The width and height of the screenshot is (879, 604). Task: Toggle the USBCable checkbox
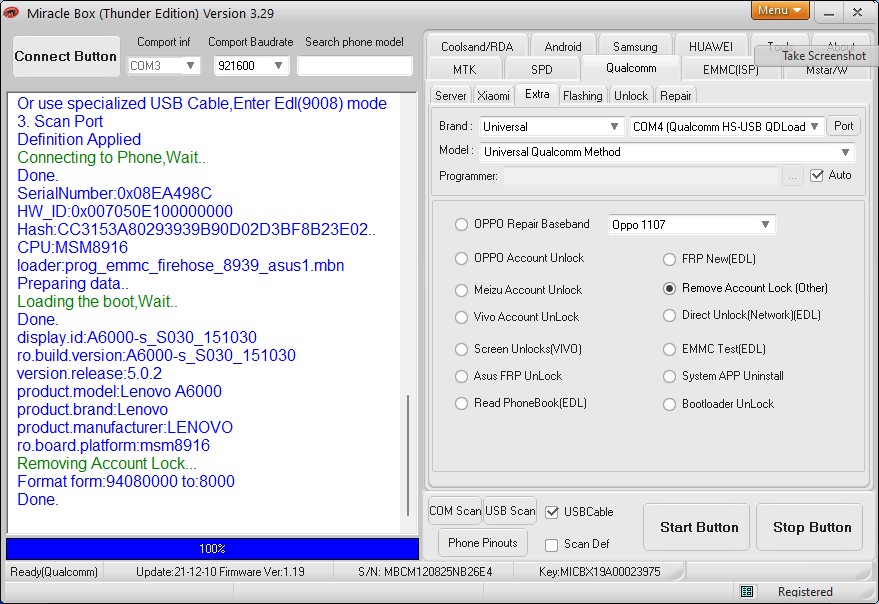click(x=552, y=512)
